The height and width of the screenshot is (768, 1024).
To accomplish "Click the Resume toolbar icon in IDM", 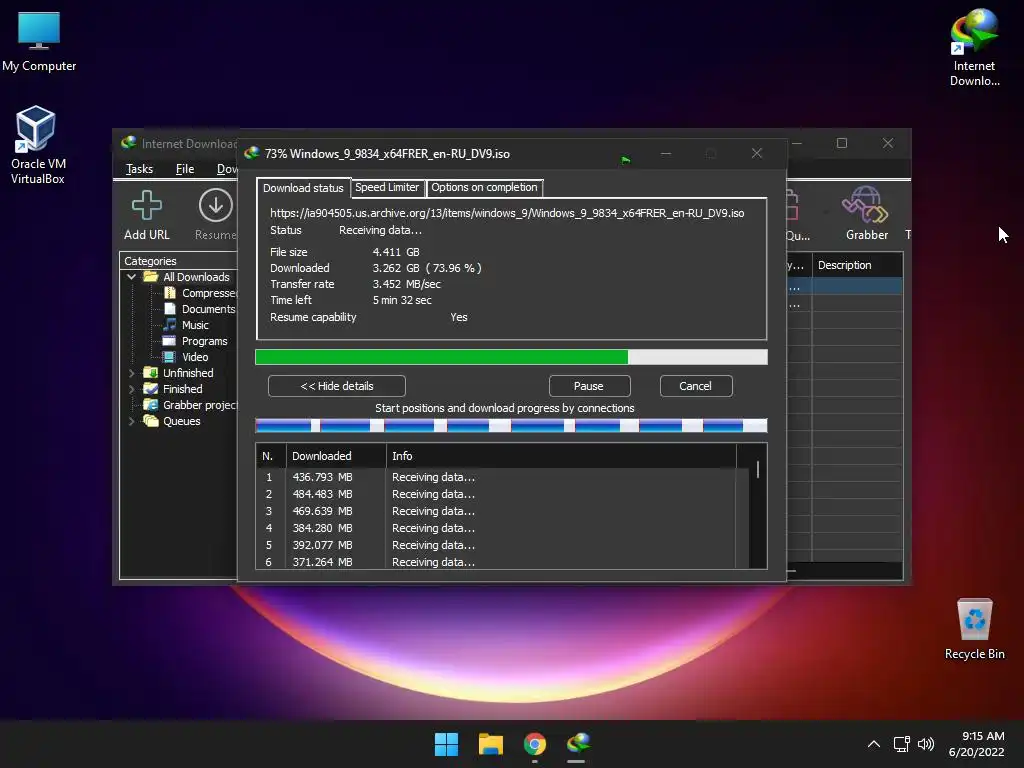I will [x=216, y=216].
